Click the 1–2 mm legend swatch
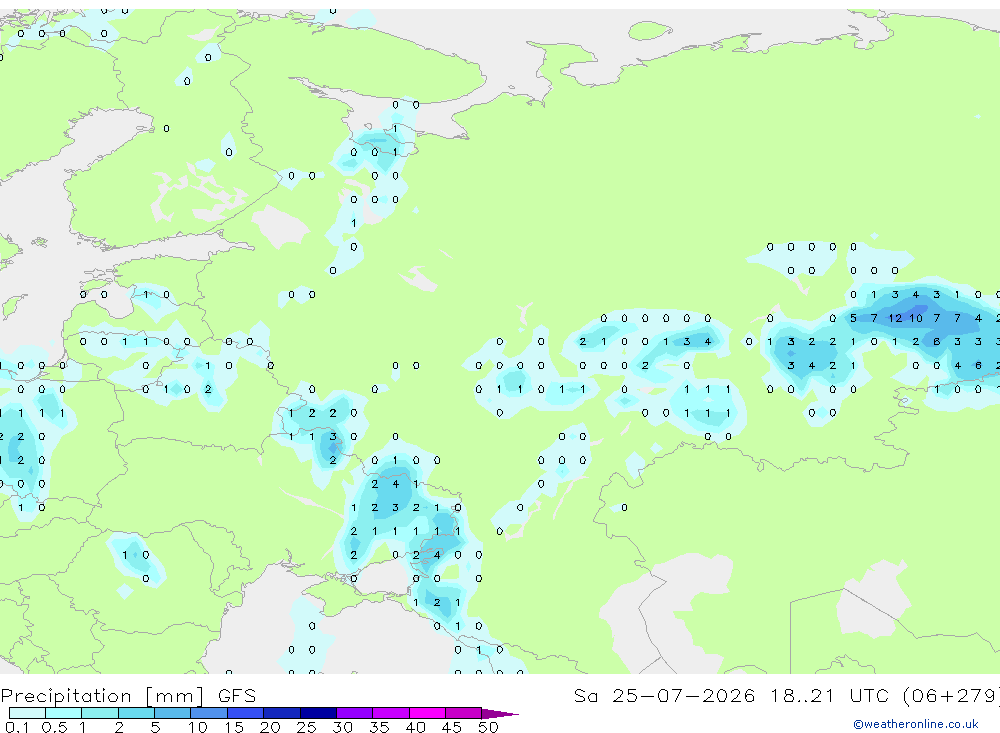Screen dimensions: 1000x733 [100, 713]
